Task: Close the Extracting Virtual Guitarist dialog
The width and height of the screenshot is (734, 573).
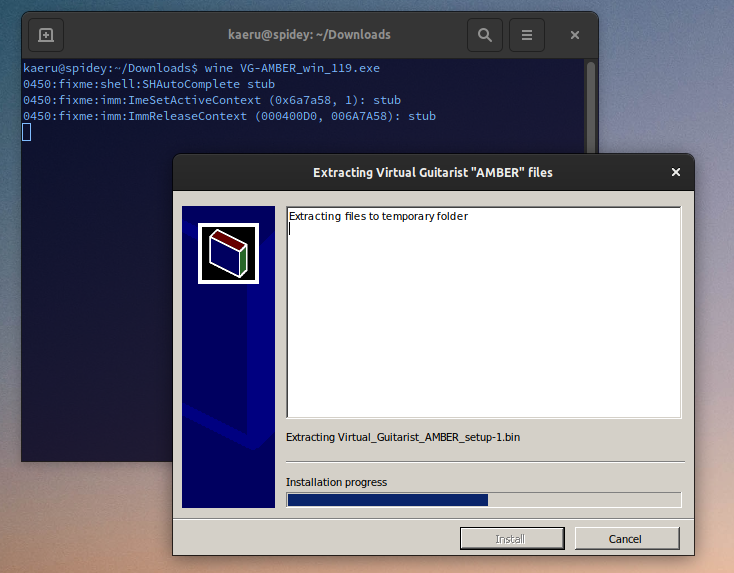Action: [x=675, y=172]
